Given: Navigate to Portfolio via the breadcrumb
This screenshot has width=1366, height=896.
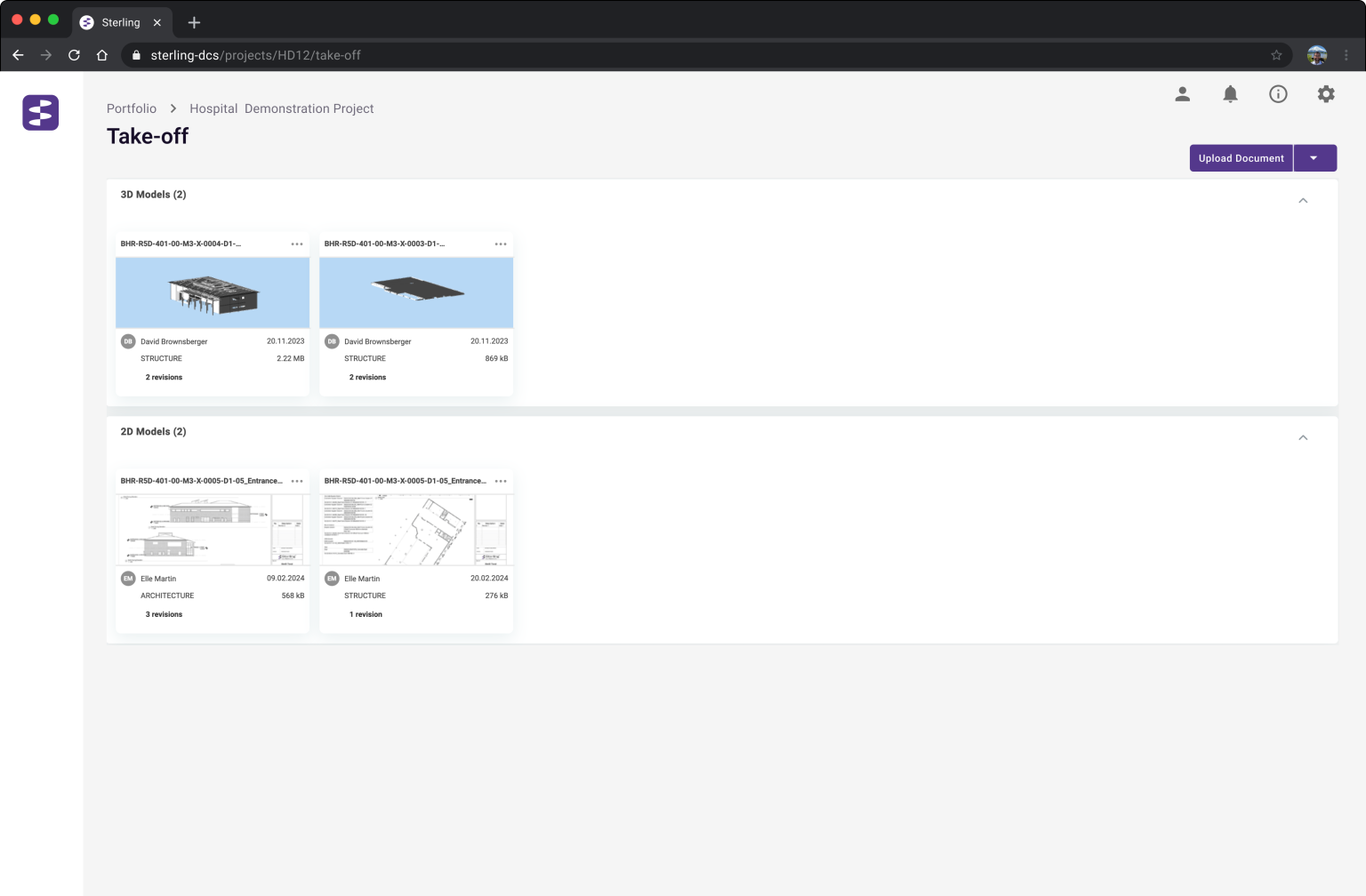Looking at the screenshot, I should pos(132,108).
